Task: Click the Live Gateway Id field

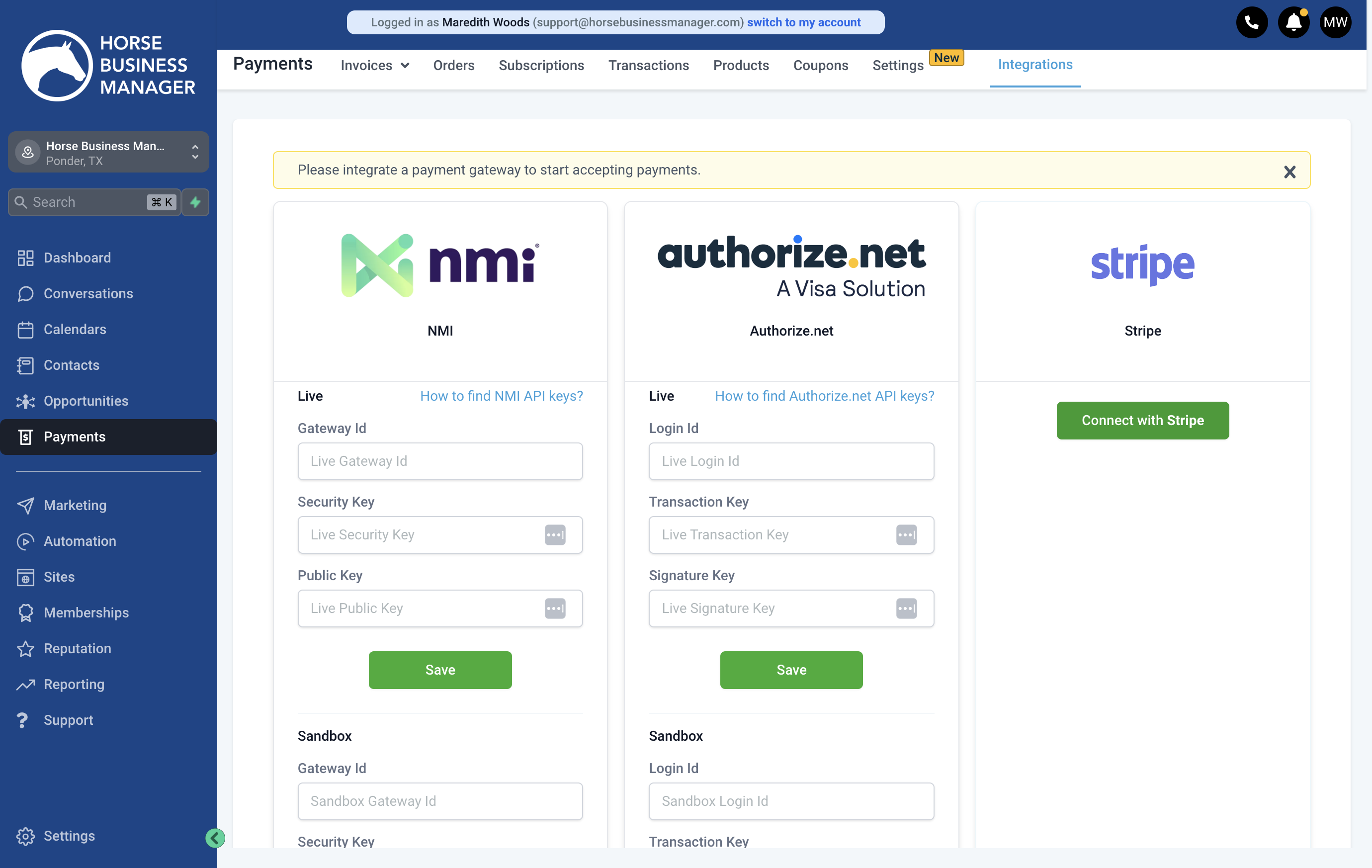Action: (x=440, y=461)
